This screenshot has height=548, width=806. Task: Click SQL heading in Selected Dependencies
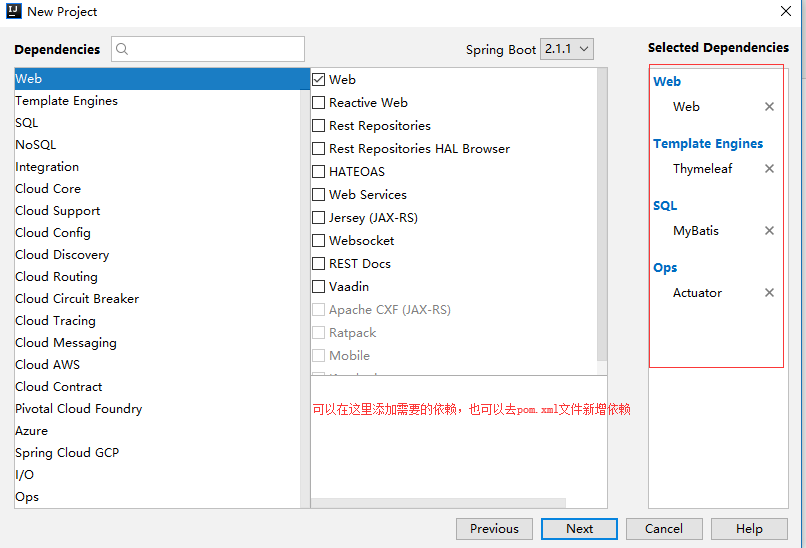click(x=665, y=206)
